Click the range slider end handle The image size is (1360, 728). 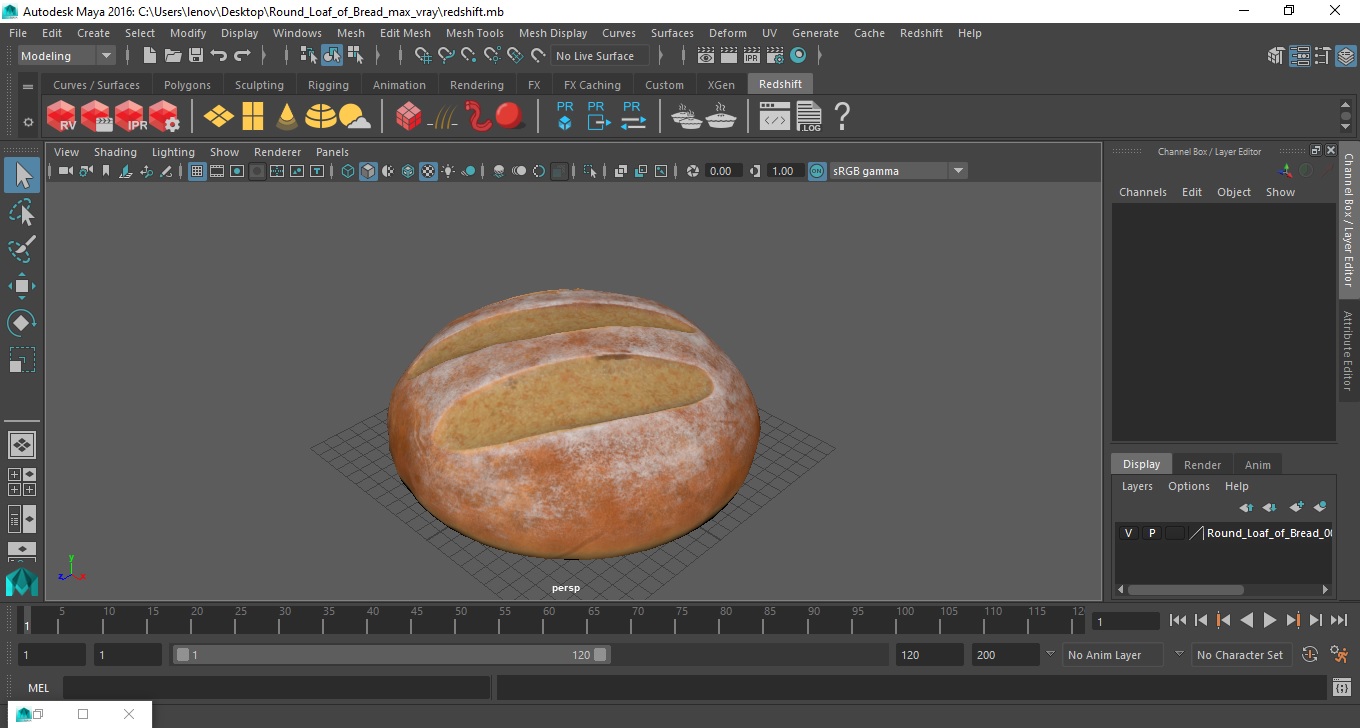point(600,655)
